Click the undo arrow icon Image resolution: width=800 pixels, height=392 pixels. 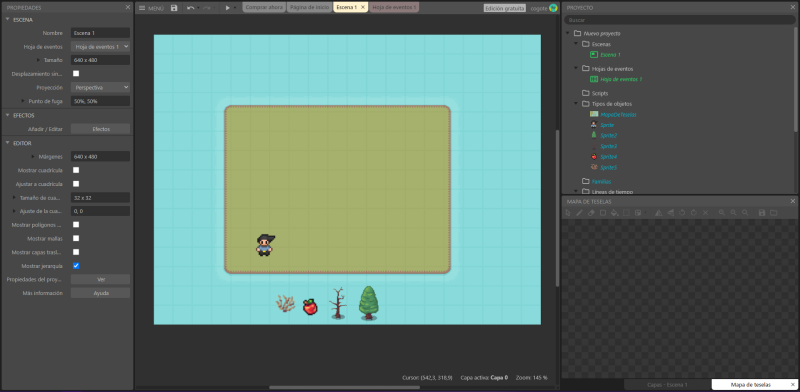point(190,8)
